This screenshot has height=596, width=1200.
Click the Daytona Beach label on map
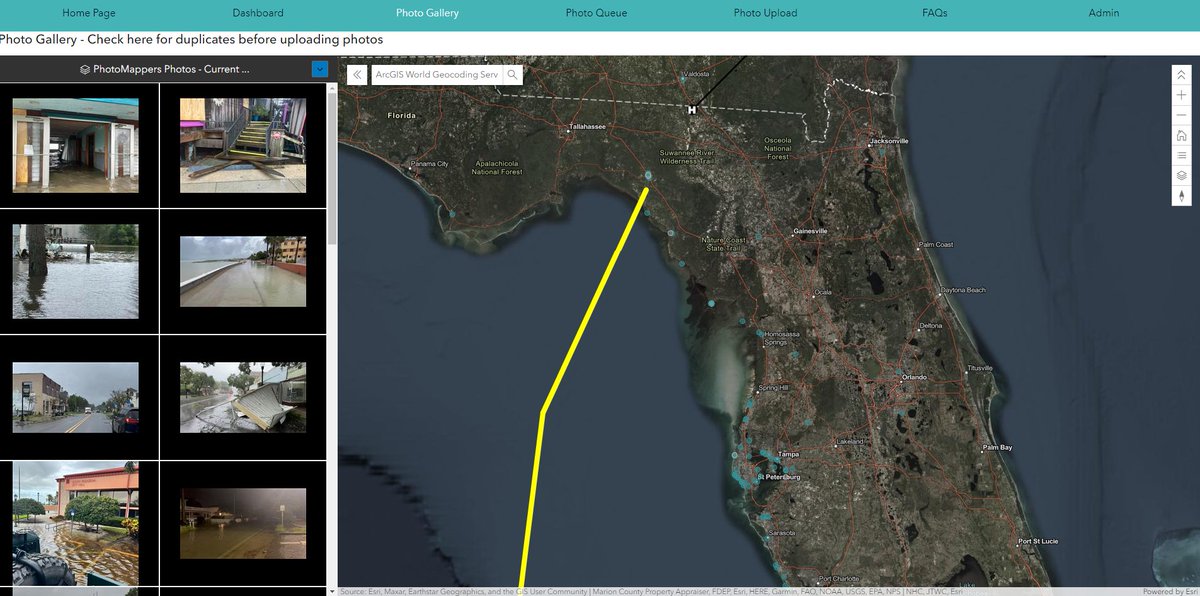coord(963,290)
